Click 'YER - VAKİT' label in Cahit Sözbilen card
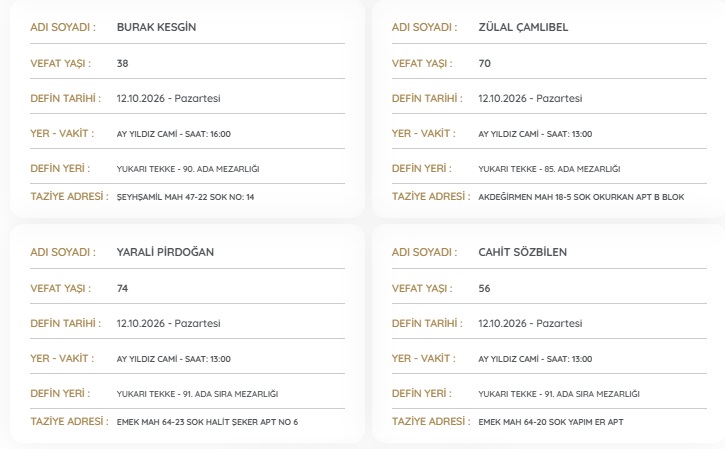 pos(424,358)
